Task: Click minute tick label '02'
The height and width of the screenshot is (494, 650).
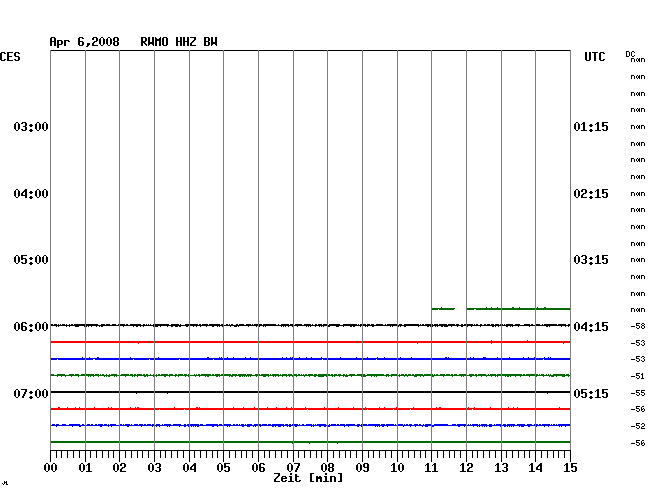Action: point(119,468)
